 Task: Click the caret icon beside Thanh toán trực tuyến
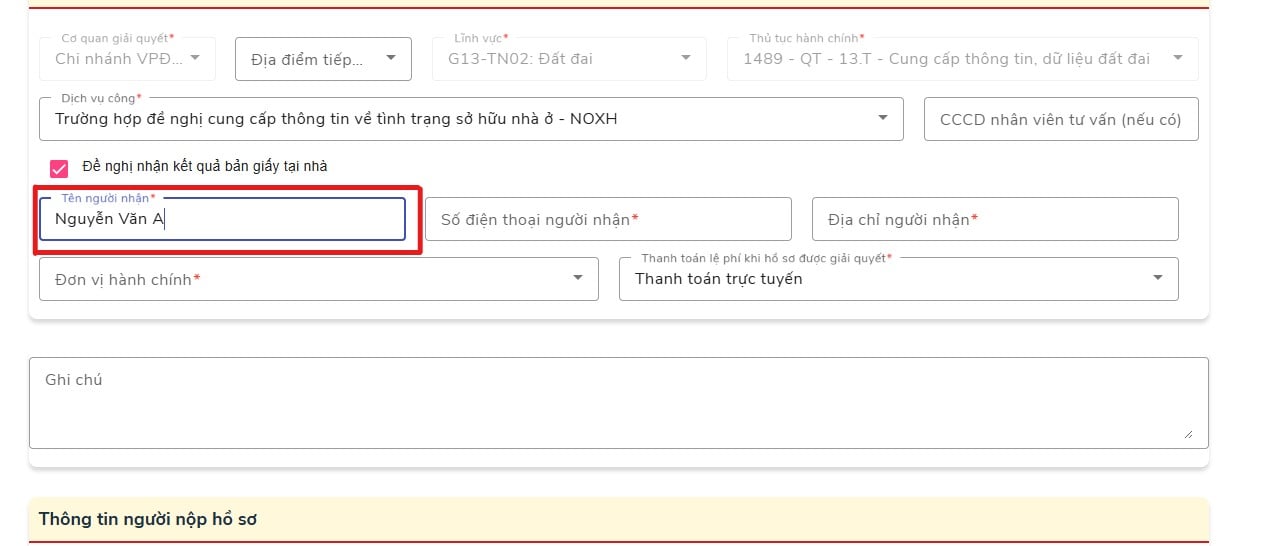[1158, 278]
